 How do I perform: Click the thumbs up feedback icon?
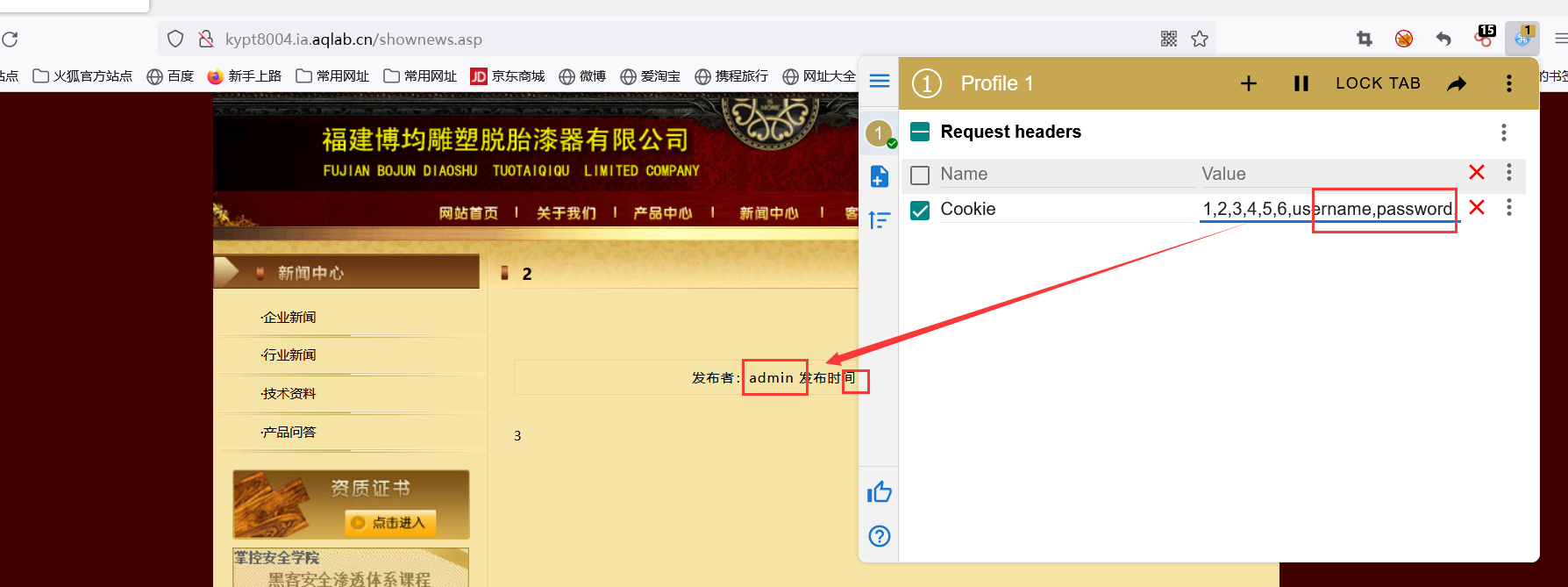[880, 492]
